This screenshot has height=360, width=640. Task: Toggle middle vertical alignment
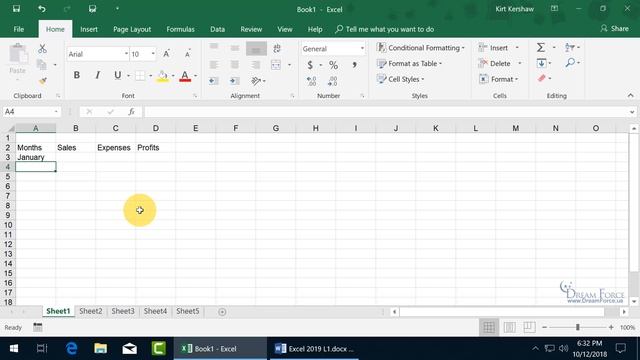(235, 49)
